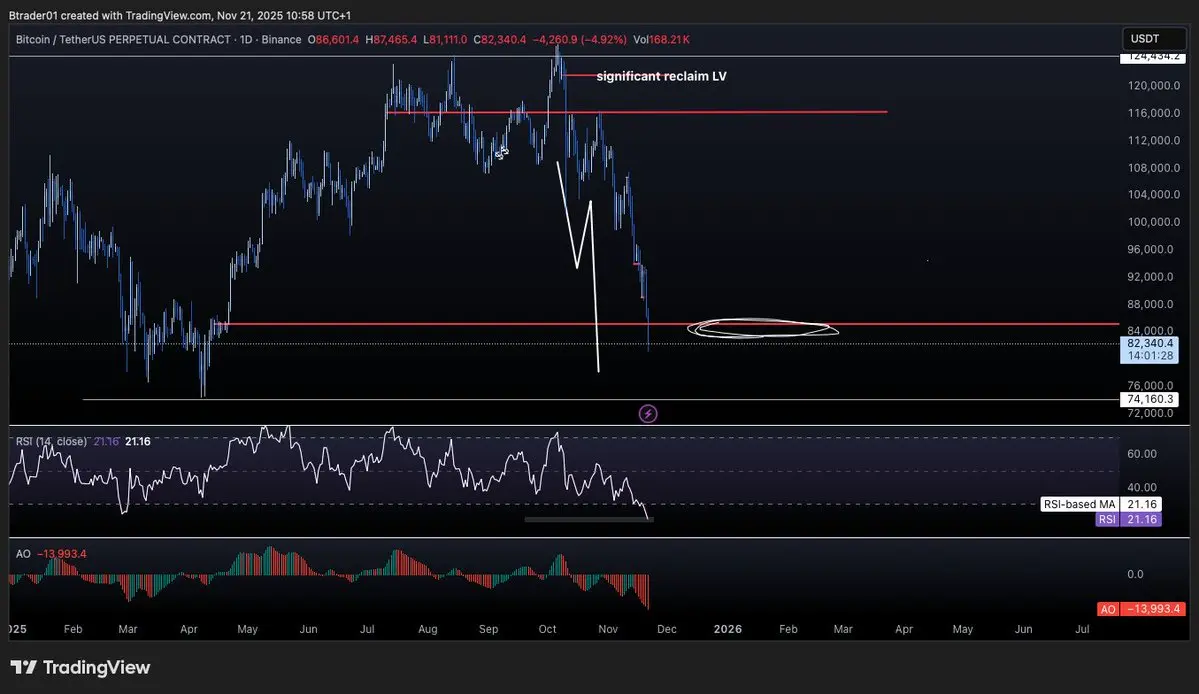Click the 88,000.0 price scale label
Screen dimensions: 1199x694
click(1150, 303)
